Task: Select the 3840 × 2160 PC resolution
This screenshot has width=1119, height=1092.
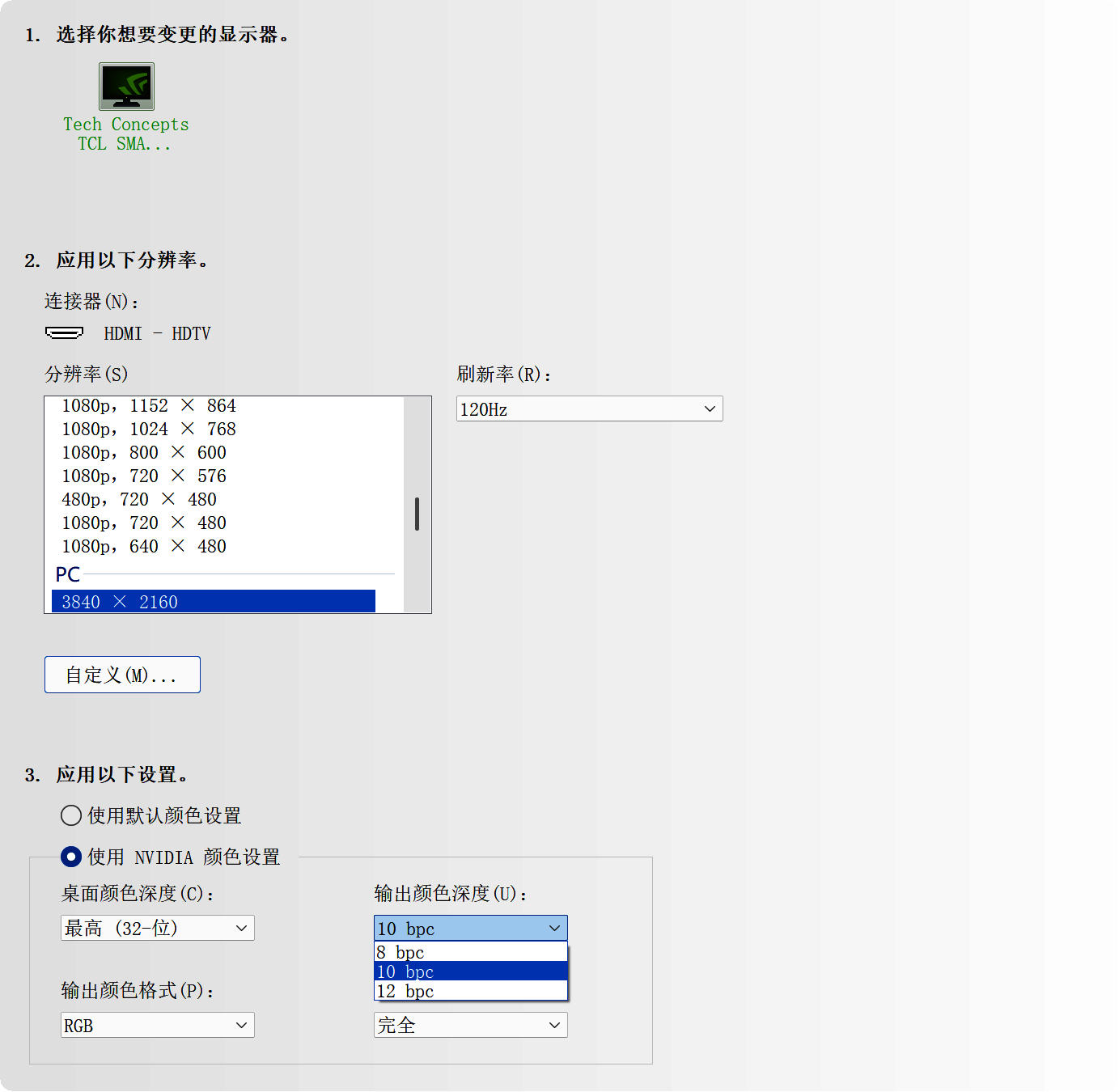Action: tap(213, 601)
